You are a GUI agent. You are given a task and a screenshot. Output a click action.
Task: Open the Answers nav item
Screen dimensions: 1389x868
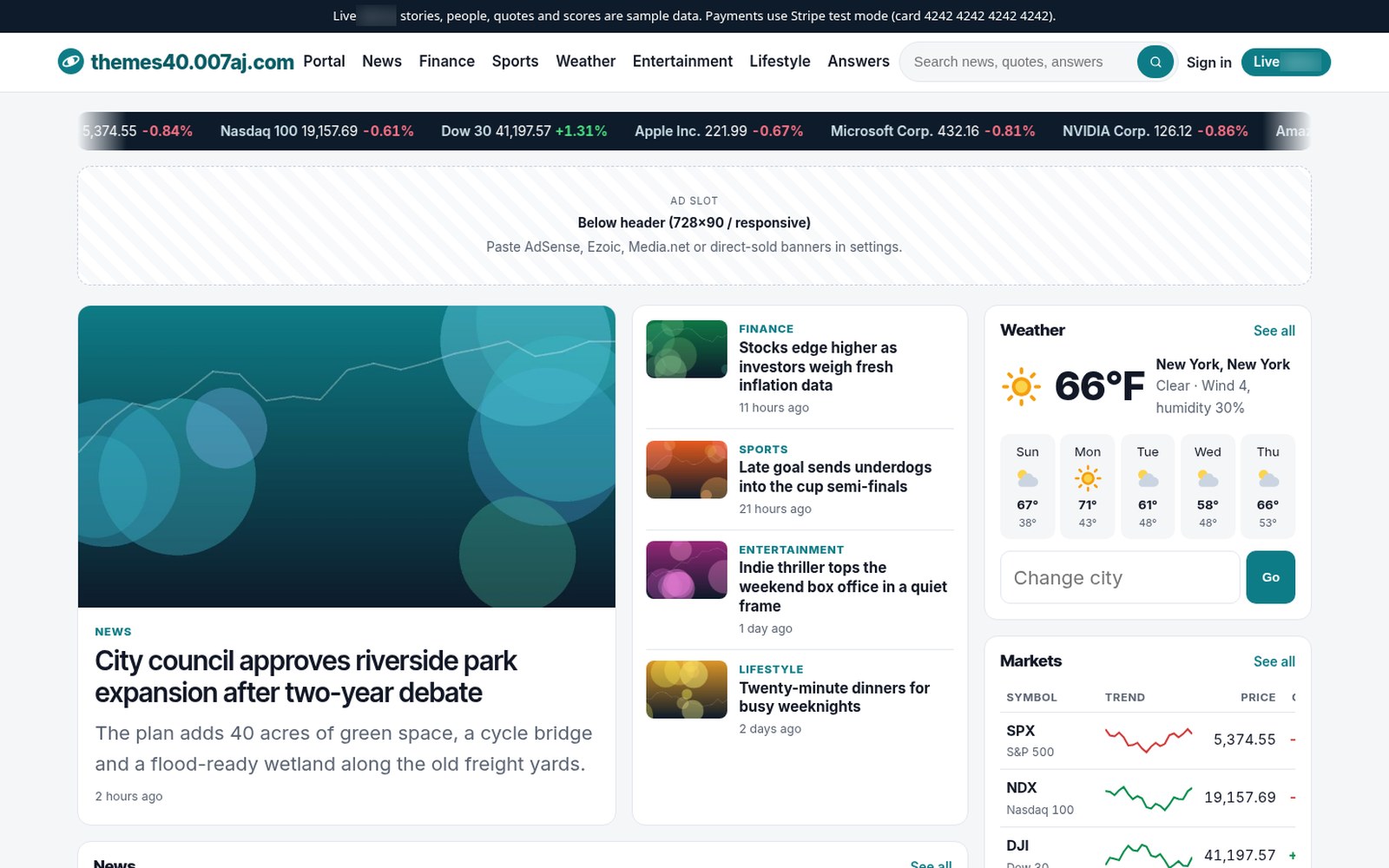[x=859, y=62]
